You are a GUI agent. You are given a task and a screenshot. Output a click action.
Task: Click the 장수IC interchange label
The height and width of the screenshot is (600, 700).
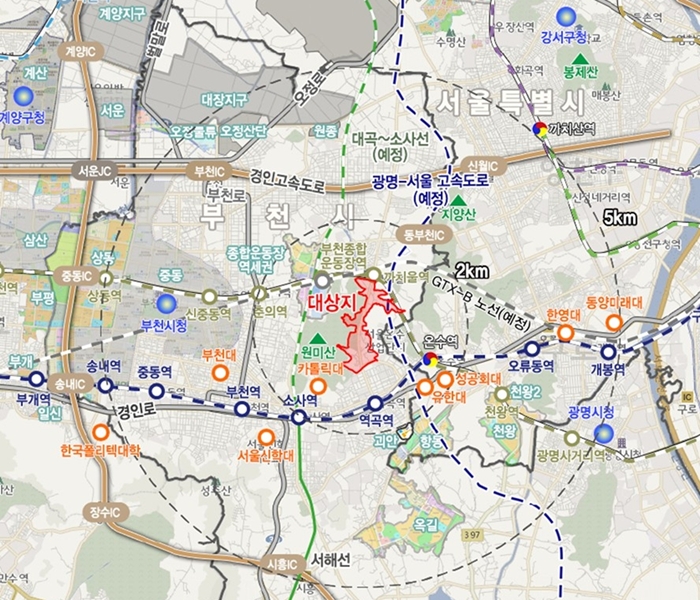(105, 512)
